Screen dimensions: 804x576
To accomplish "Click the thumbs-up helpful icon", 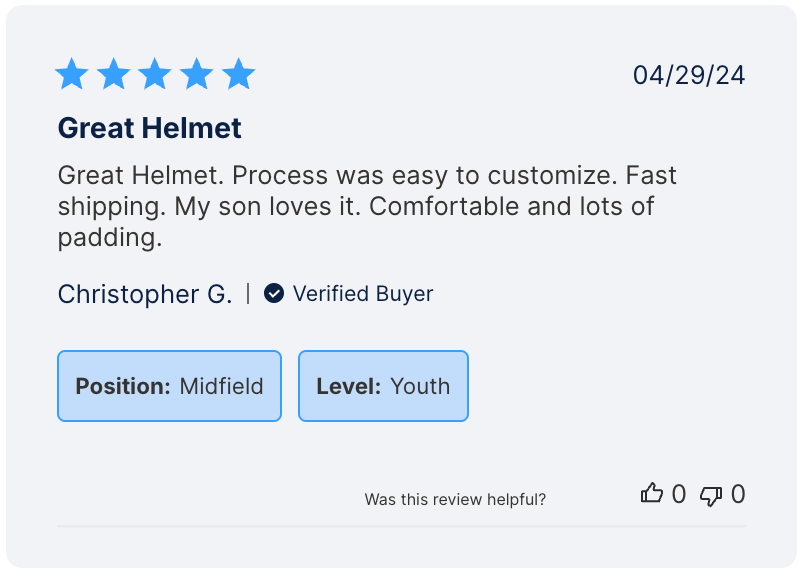I will (652, 494).
